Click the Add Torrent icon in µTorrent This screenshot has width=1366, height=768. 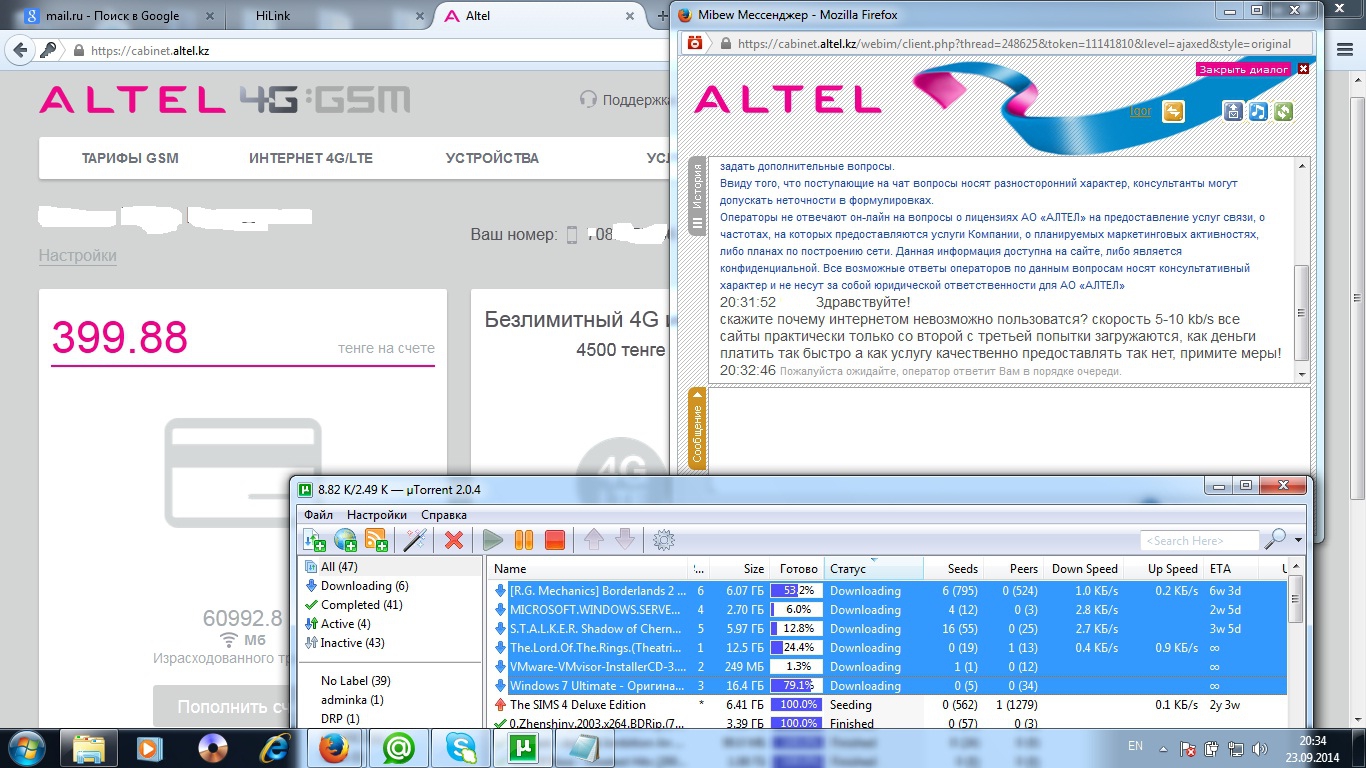315,540
